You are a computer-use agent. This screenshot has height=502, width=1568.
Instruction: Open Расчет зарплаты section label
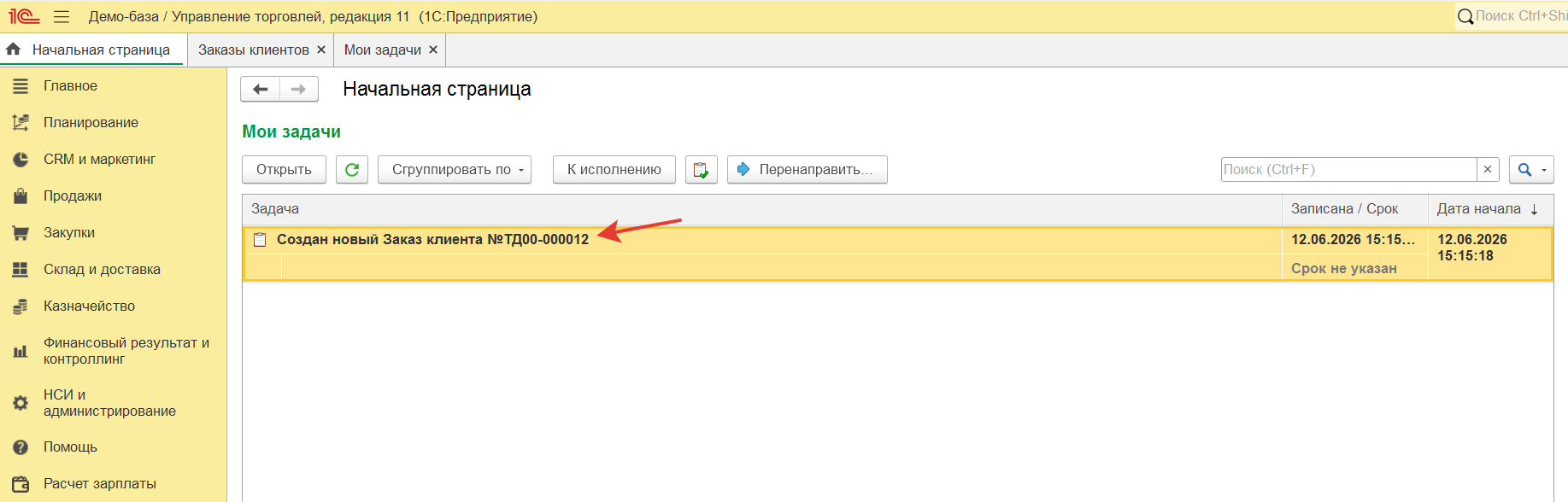coord(100,484)
